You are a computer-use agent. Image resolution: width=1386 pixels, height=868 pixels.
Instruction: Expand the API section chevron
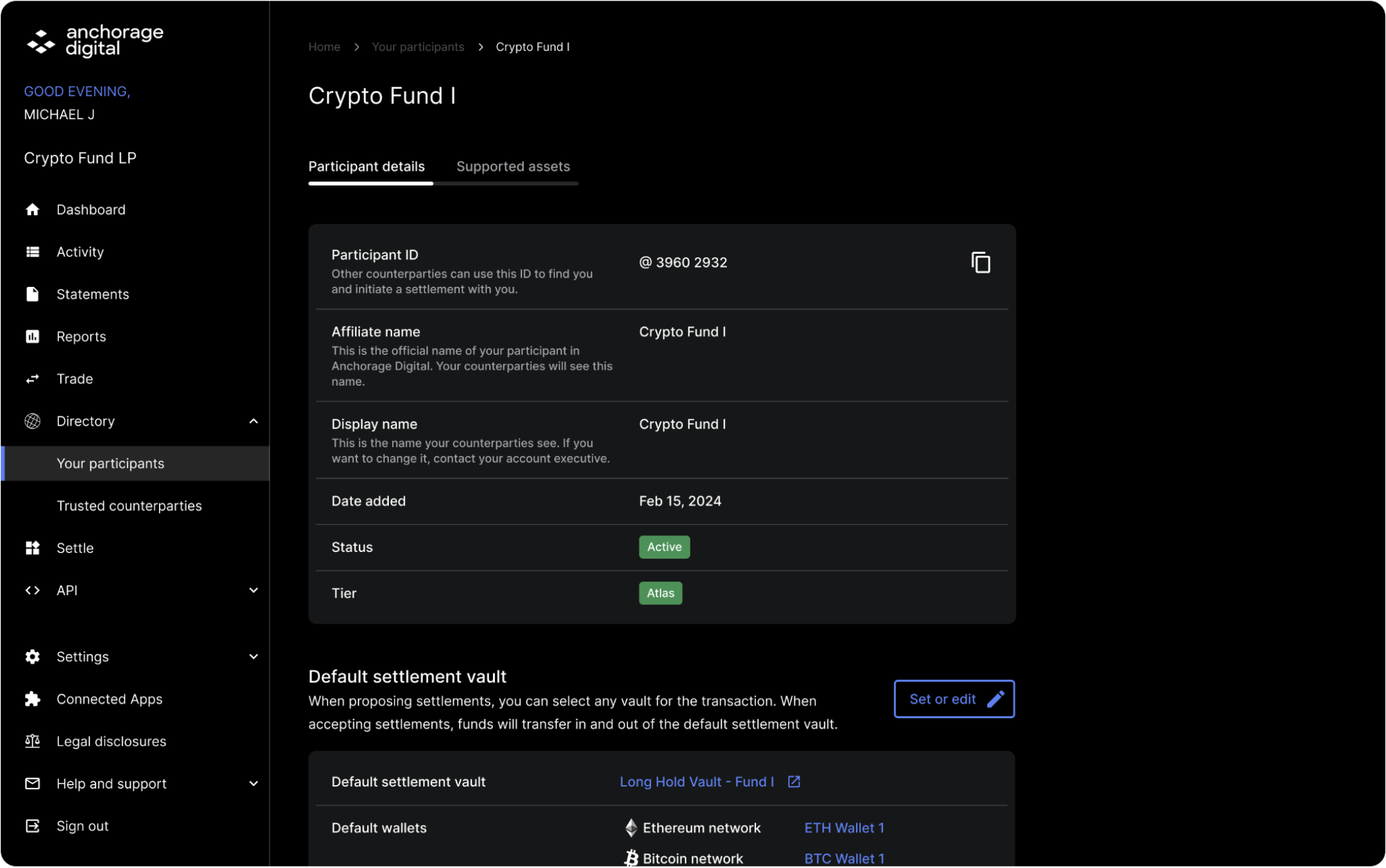pos(254,591)
